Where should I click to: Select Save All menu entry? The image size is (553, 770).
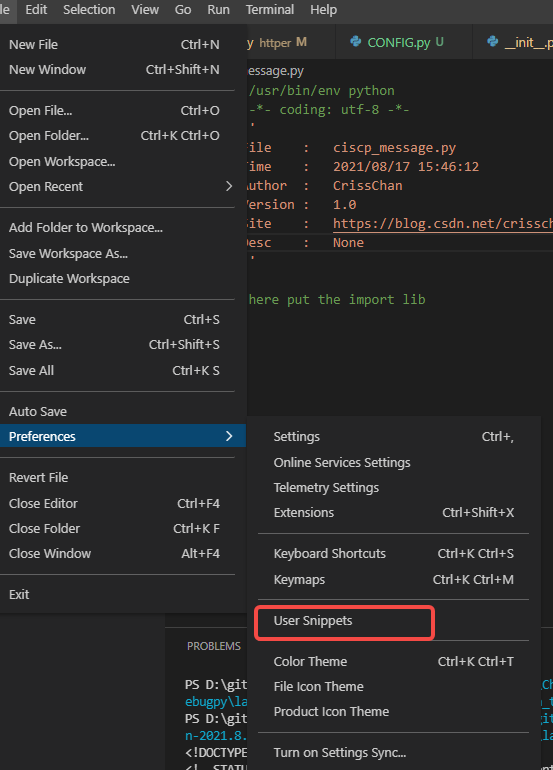click(117, 370)
